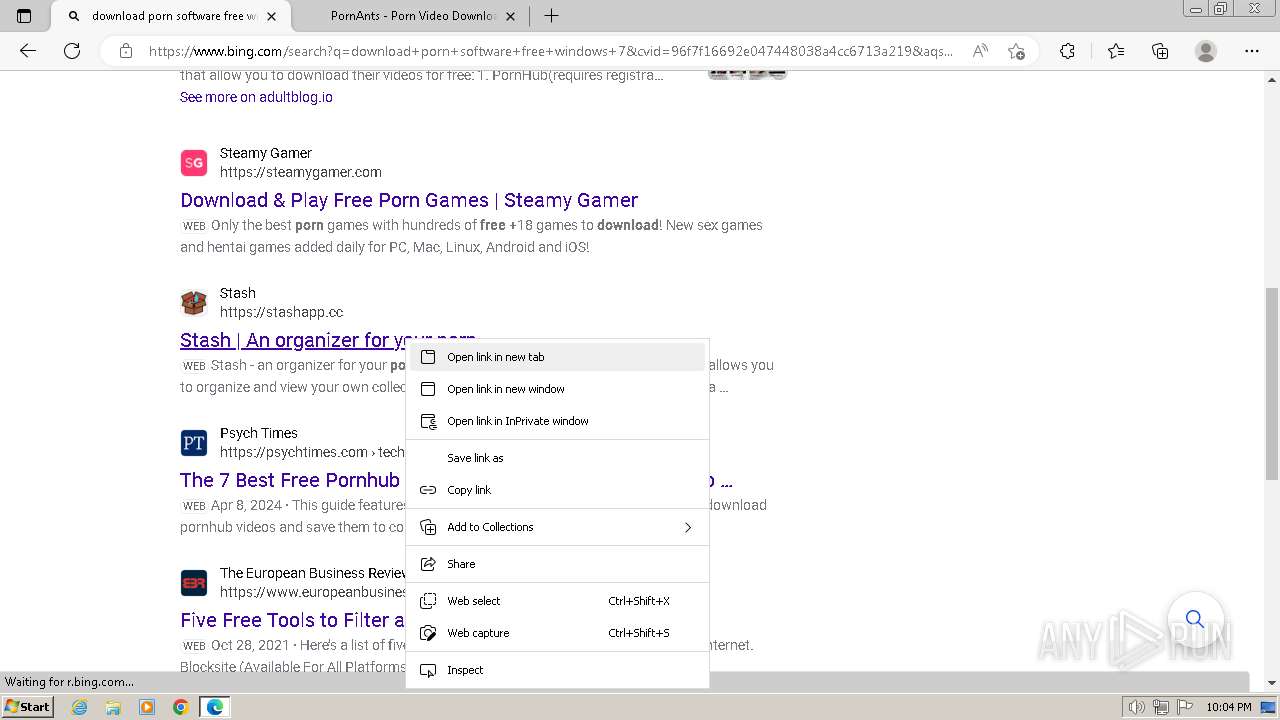Viewport: 1280px width, 720px height.
Task: Choose Open link in new window
Action: pyautogui.click(x=557, y=389)
